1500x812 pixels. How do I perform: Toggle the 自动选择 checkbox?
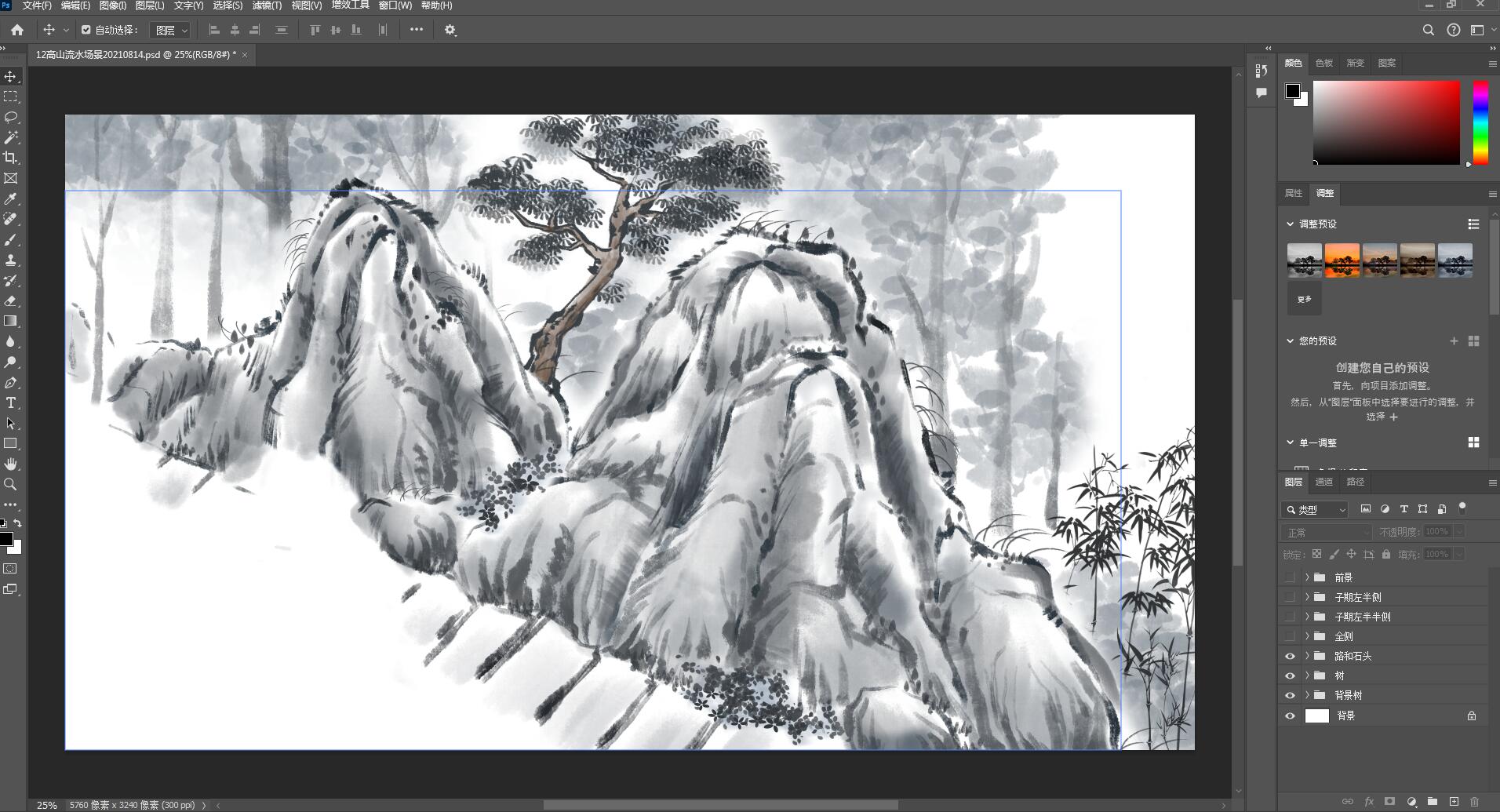(x=86, y=30)
